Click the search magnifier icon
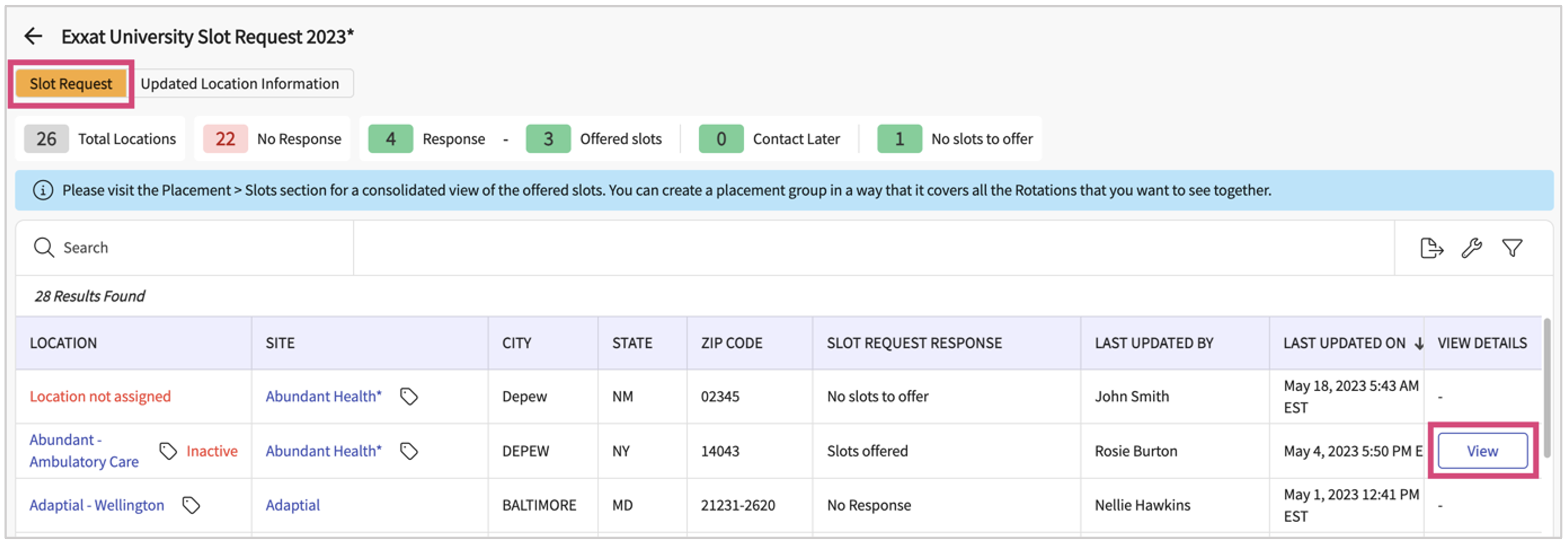 point(44,248)
